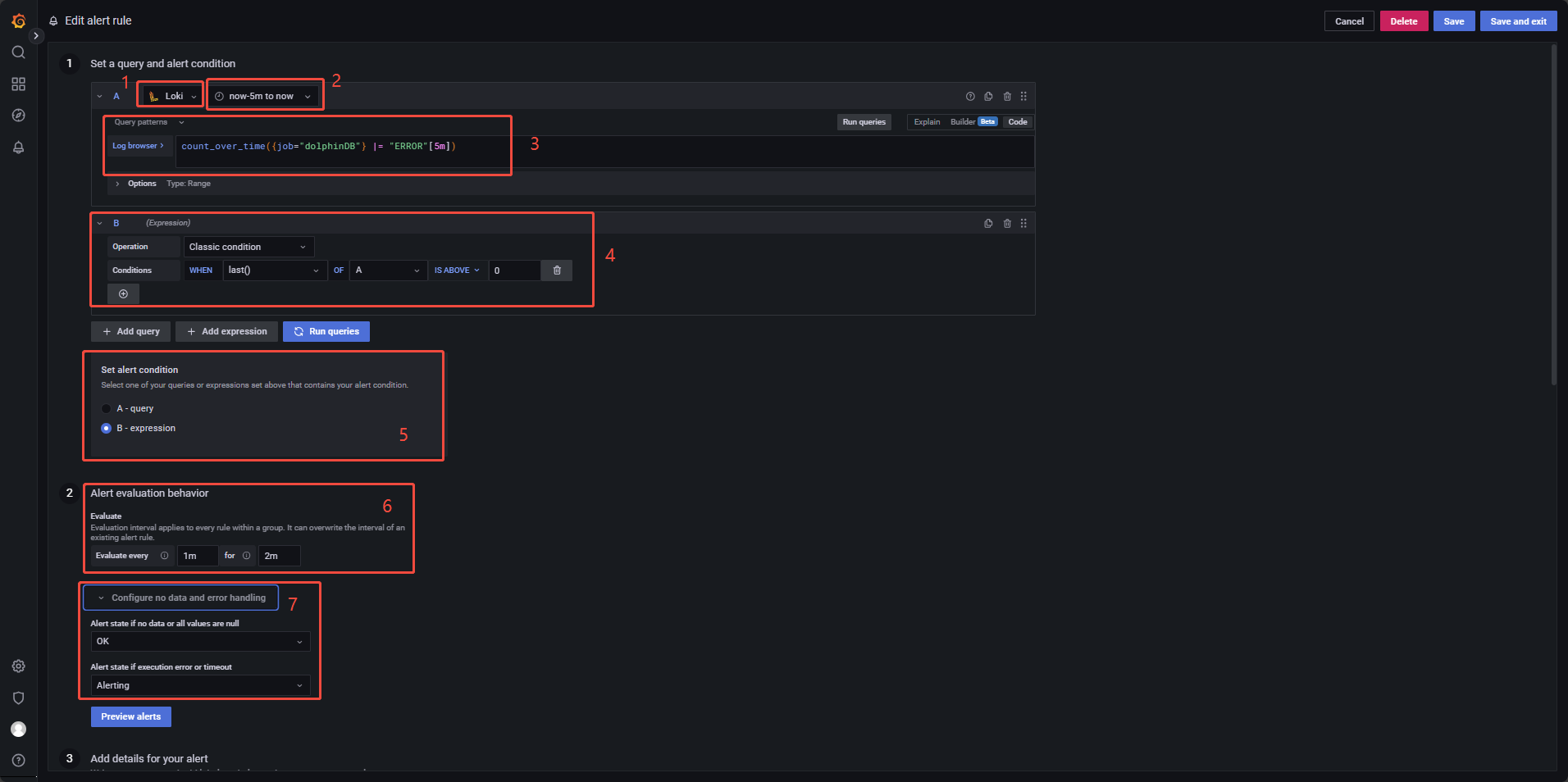Collapse Configure no data and error handling
The width and height of the screenshot is (1568, 782).
[180, 598]
